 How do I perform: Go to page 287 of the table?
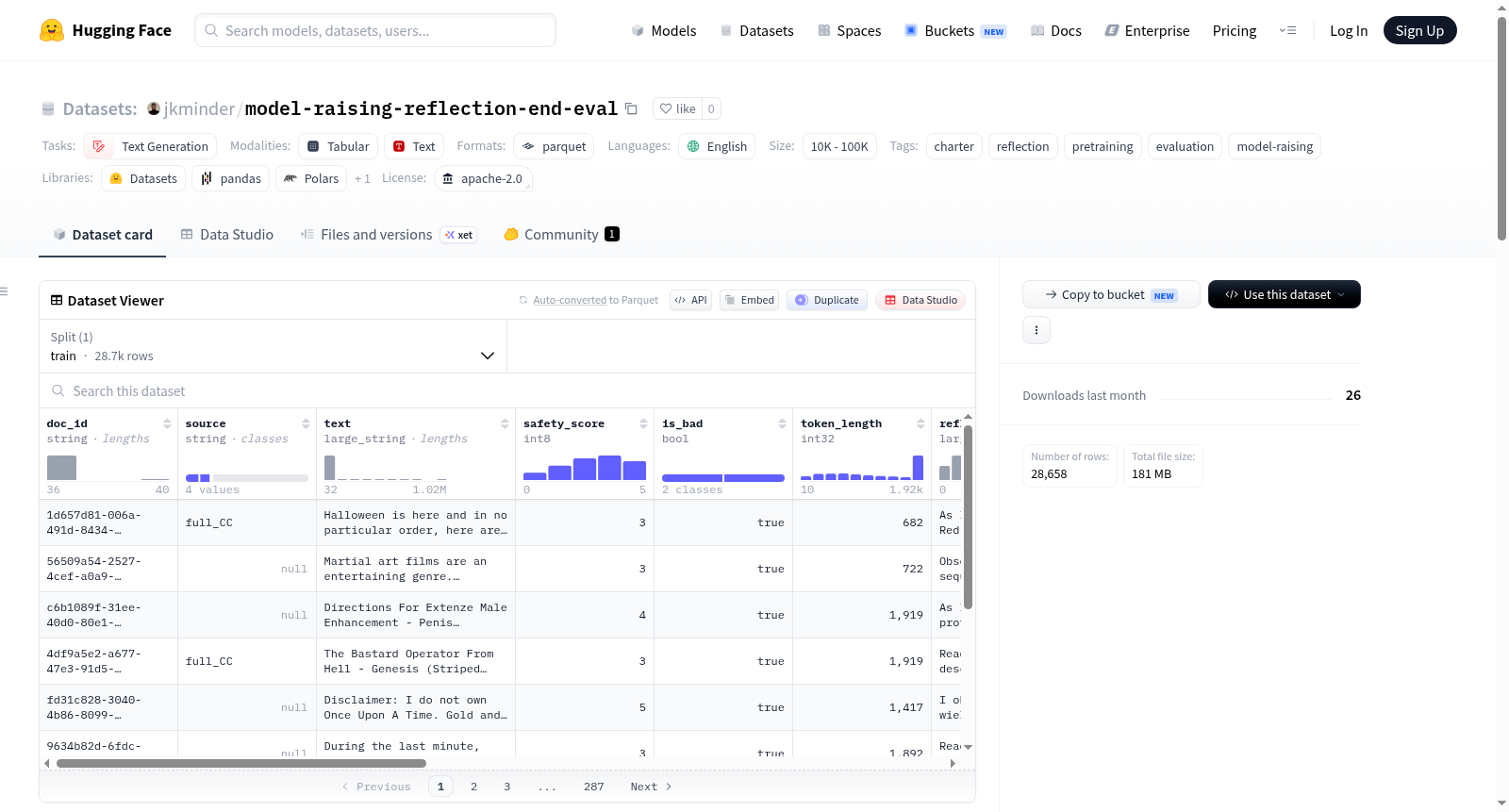pyautogui.click(x=593, y=787)
